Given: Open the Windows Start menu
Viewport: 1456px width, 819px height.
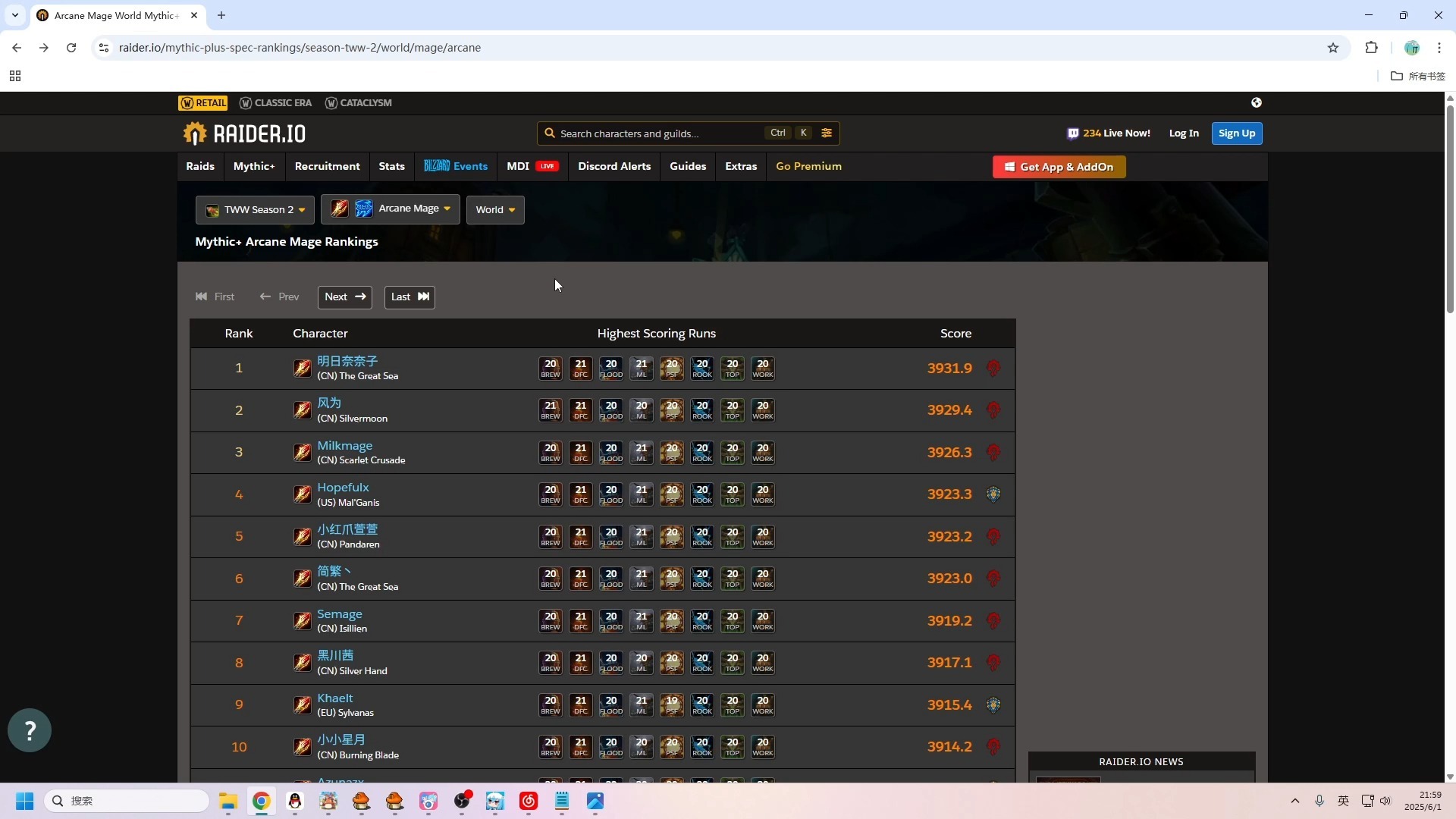Looking at the screenshot, I should click(x=24, y=801).
